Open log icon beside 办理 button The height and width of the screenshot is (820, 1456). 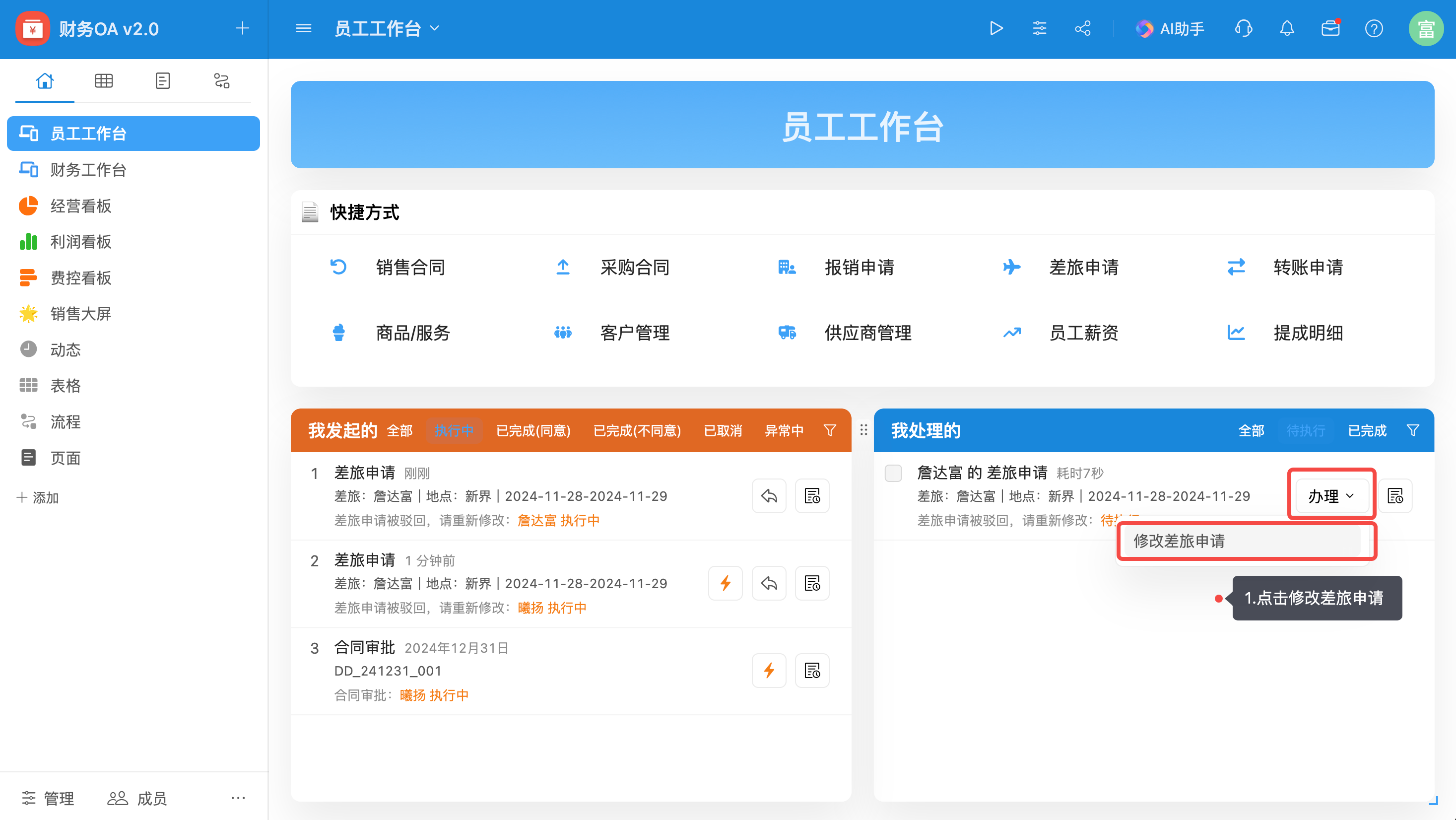1395,496
